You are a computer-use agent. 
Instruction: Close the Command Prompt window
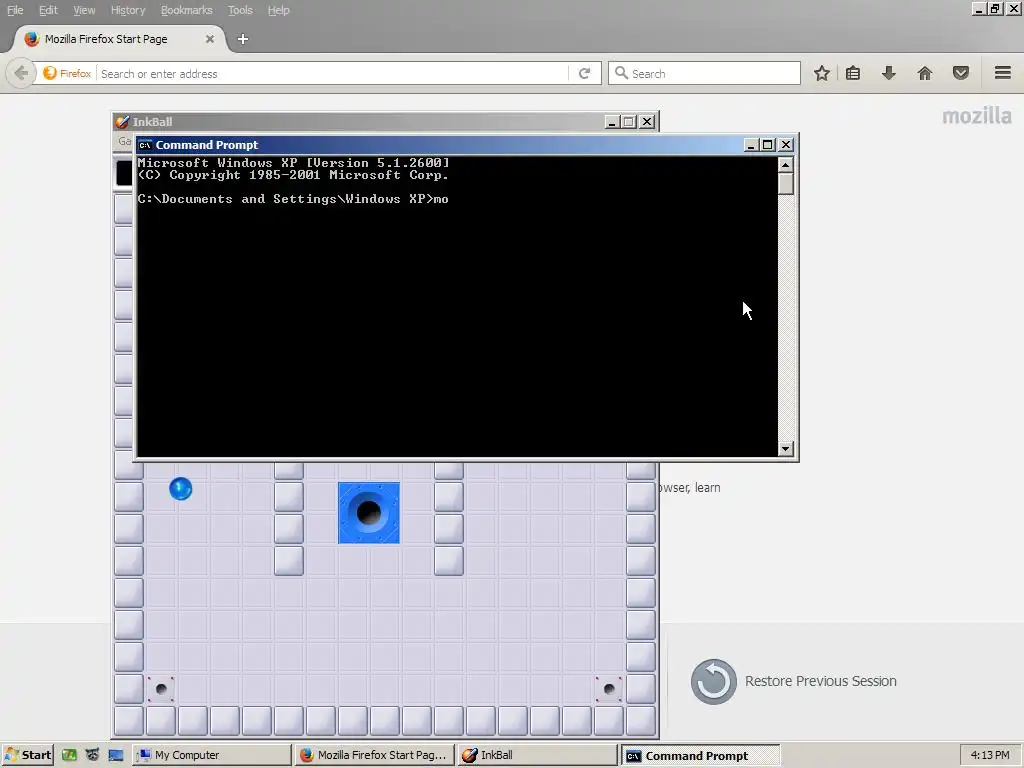[786, 145]
